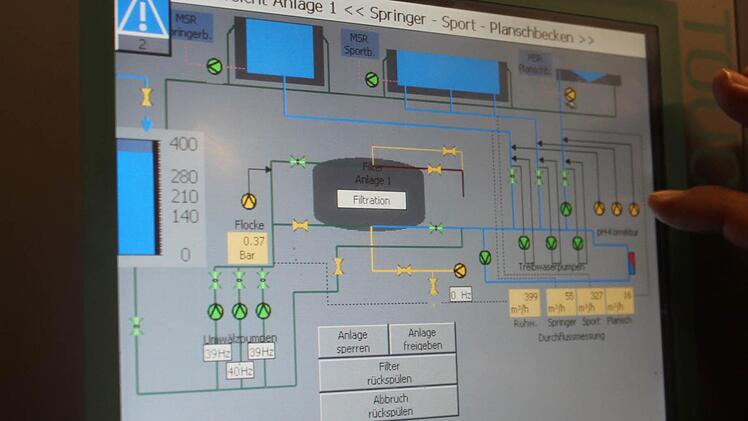Click the yellow Flocke dosing pump symbol
Screen dimensions: 748x421
point(249,202)
